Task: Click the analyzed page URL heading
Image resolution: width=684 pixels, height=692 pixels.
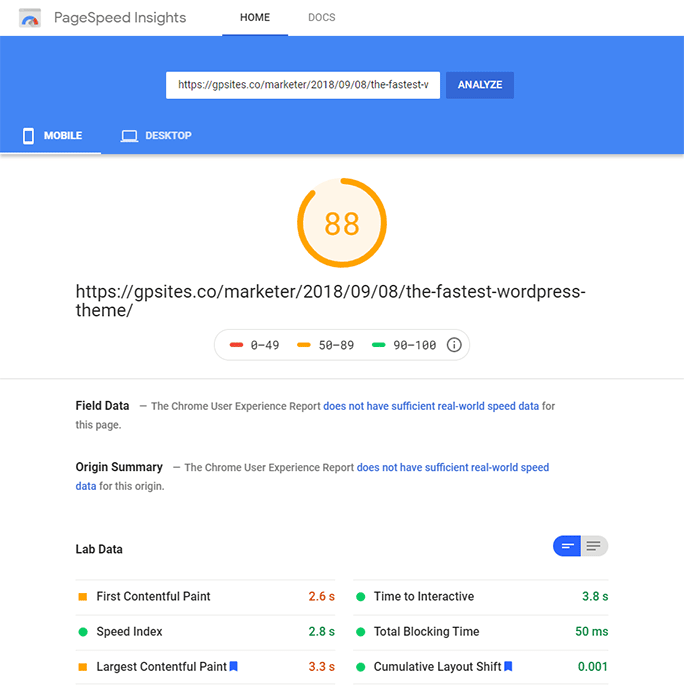Action: point(331,301)
